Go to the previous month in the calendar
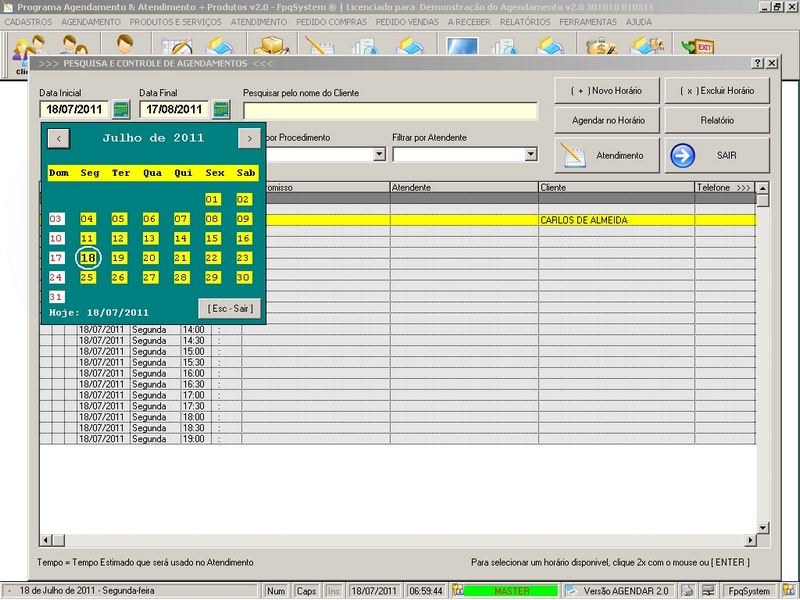This screenshot has width=800, height=600. (x=59, y=138)
